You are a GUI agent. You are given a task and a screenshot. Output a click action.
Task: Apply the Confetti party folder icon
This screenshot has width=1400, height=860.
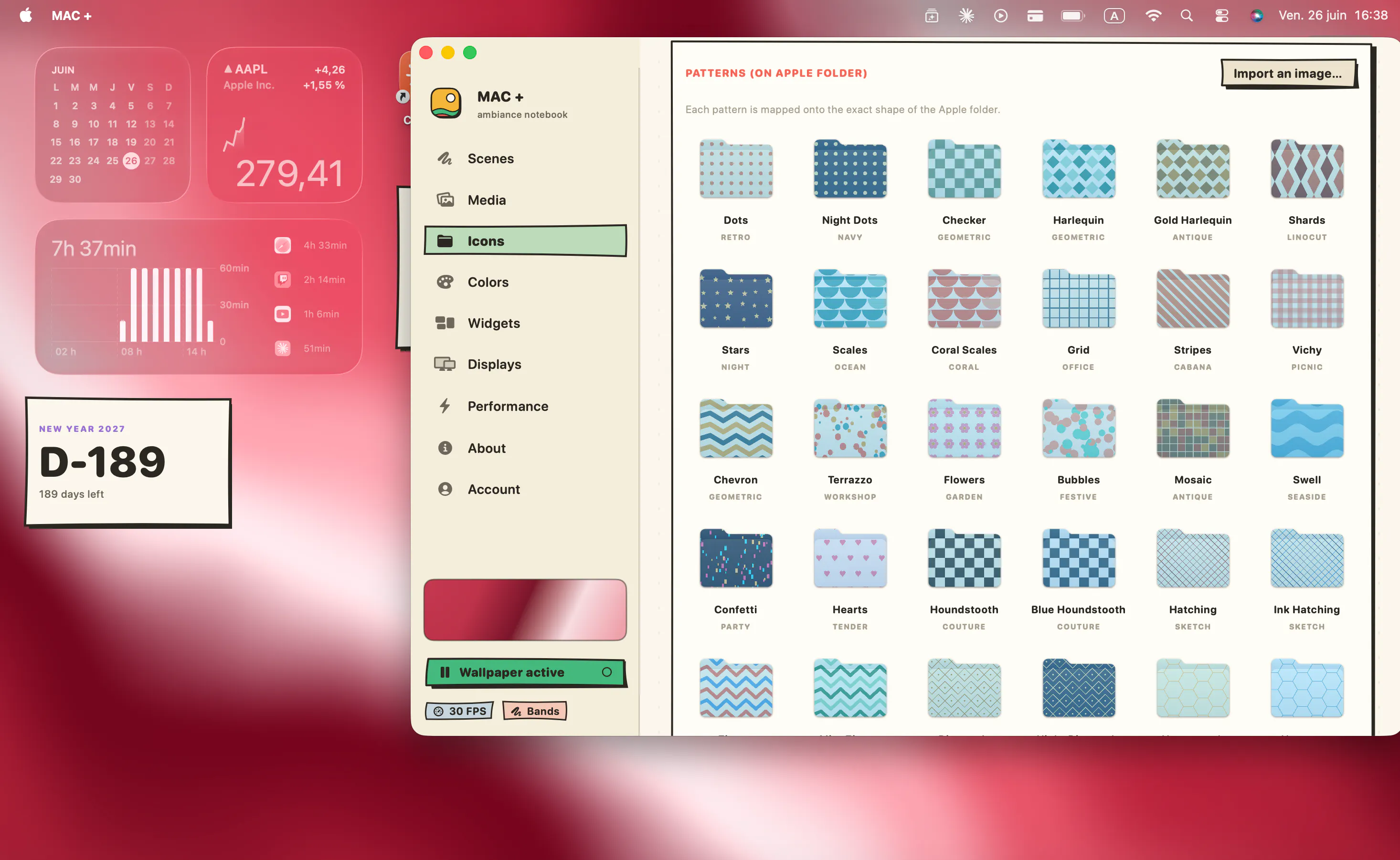coord(736,558)
